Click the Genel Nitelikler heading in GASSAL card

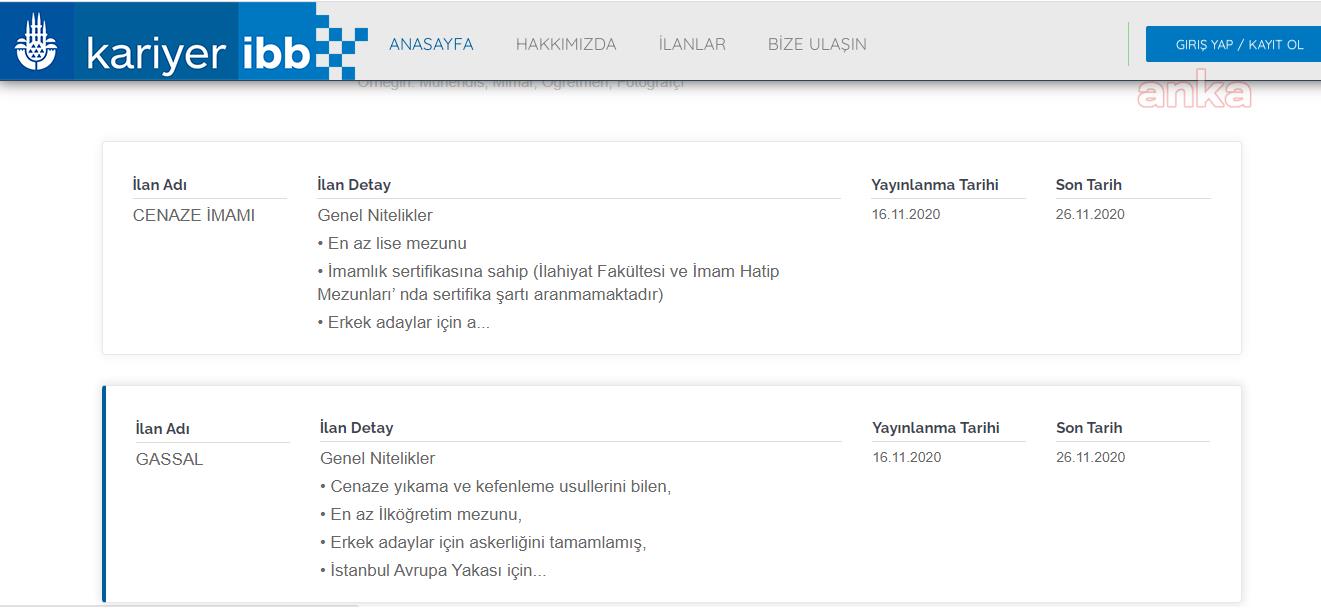(x=378, y=458)
